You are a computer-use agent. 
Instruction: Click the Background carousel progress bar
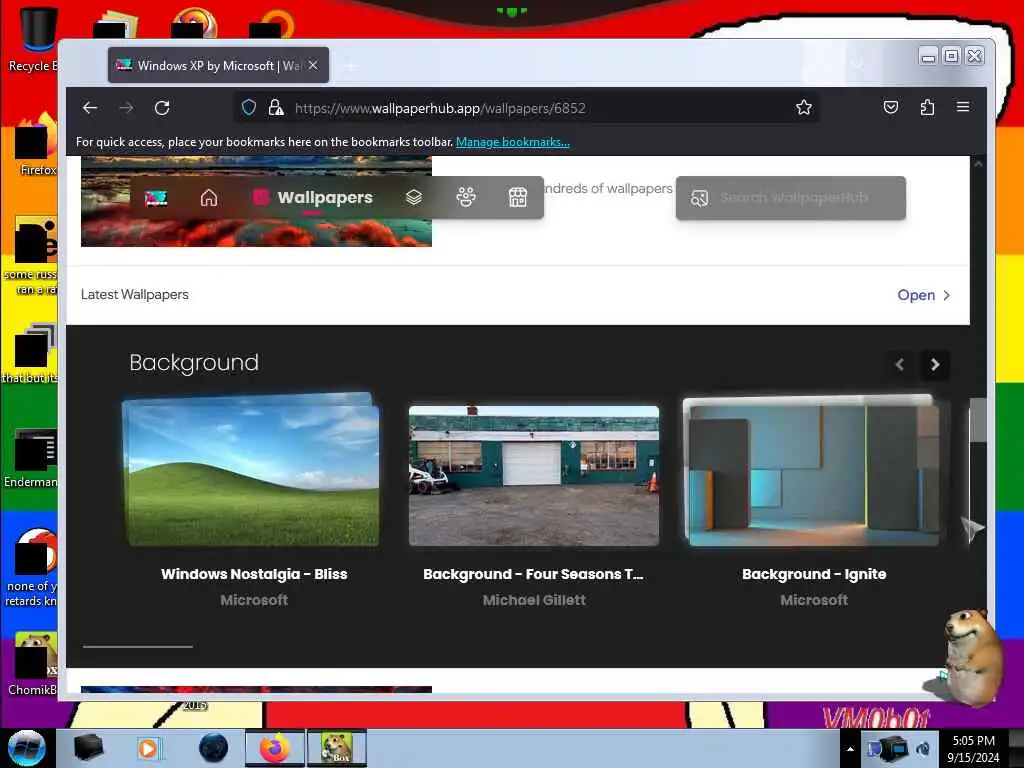coord(138,647)
